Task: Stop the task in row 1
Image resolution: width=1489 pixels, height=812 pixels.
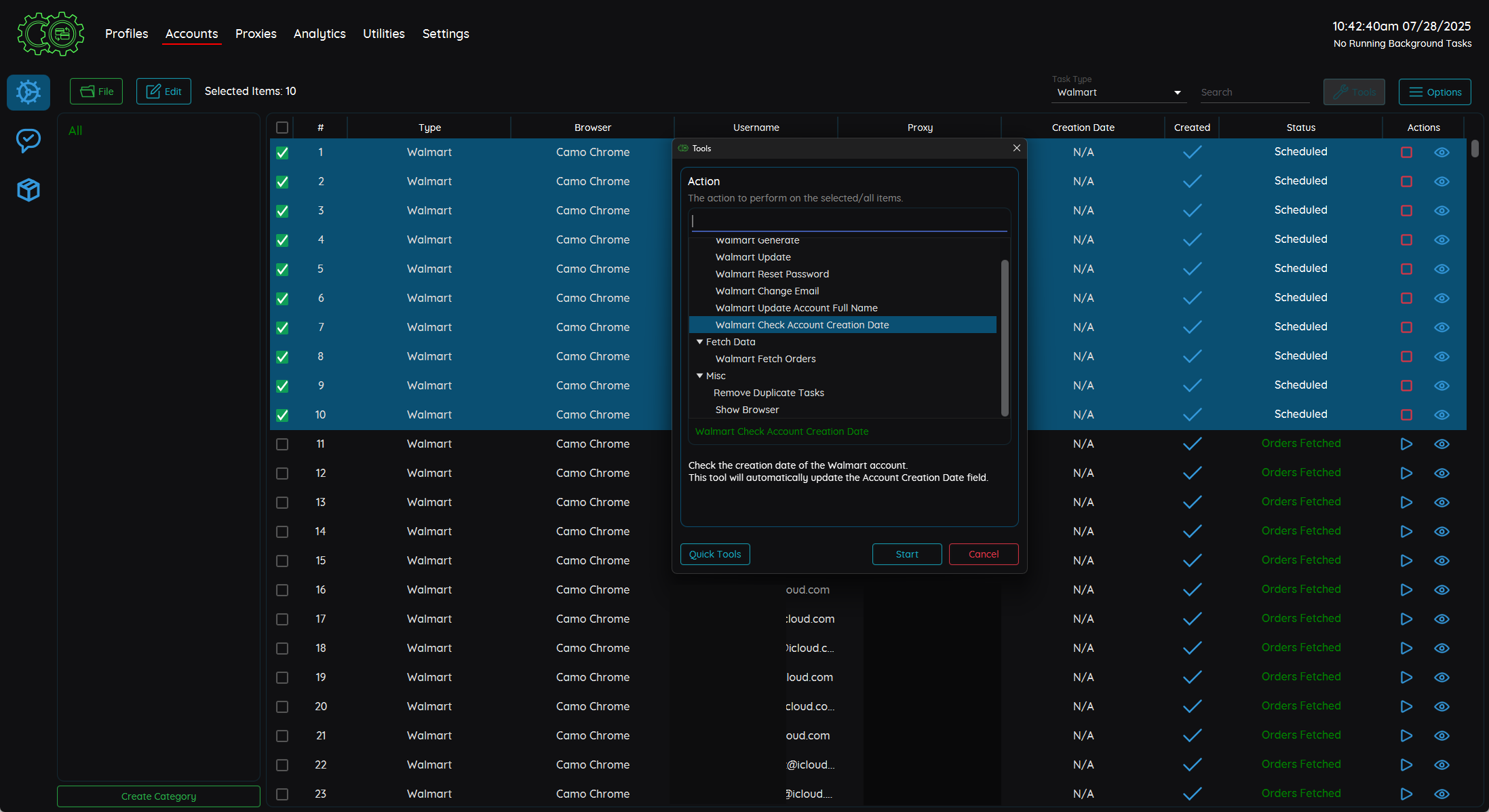Action: click(x=1406, y=153)
